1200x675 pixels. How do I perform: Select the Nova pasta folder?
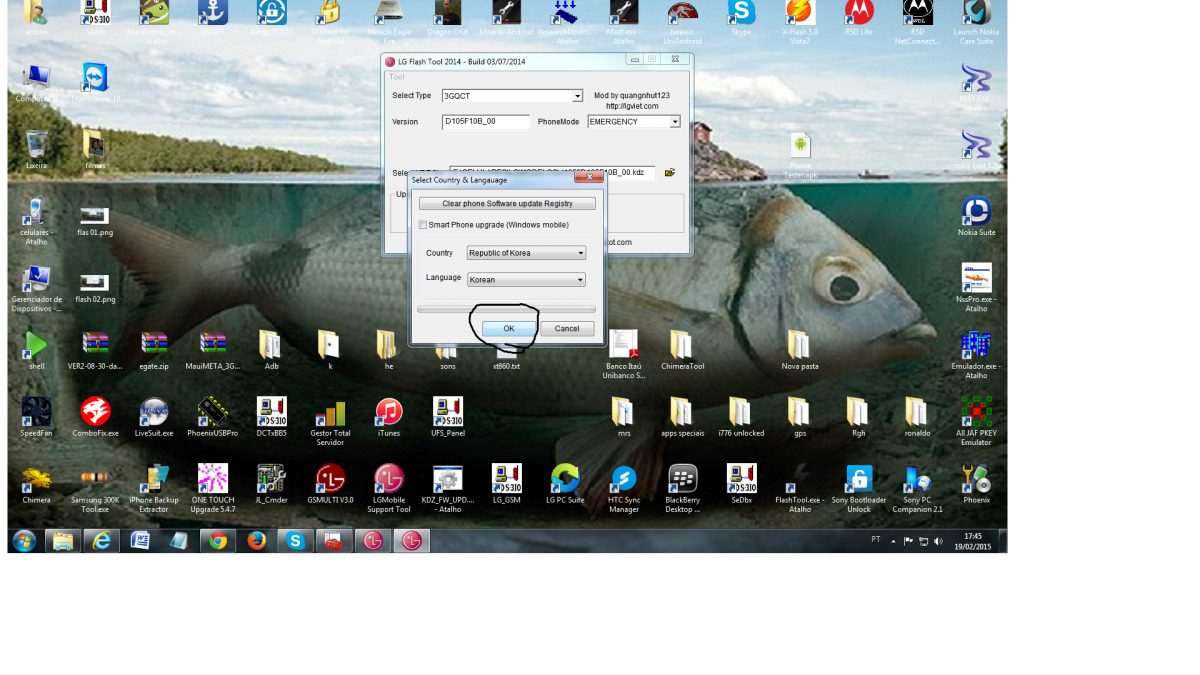(x=800, y=351)
